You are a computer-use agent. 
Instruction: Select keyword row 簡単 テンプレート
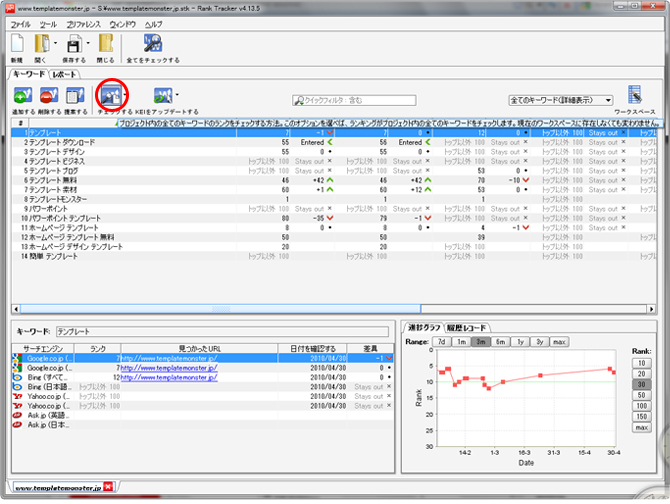333,256
